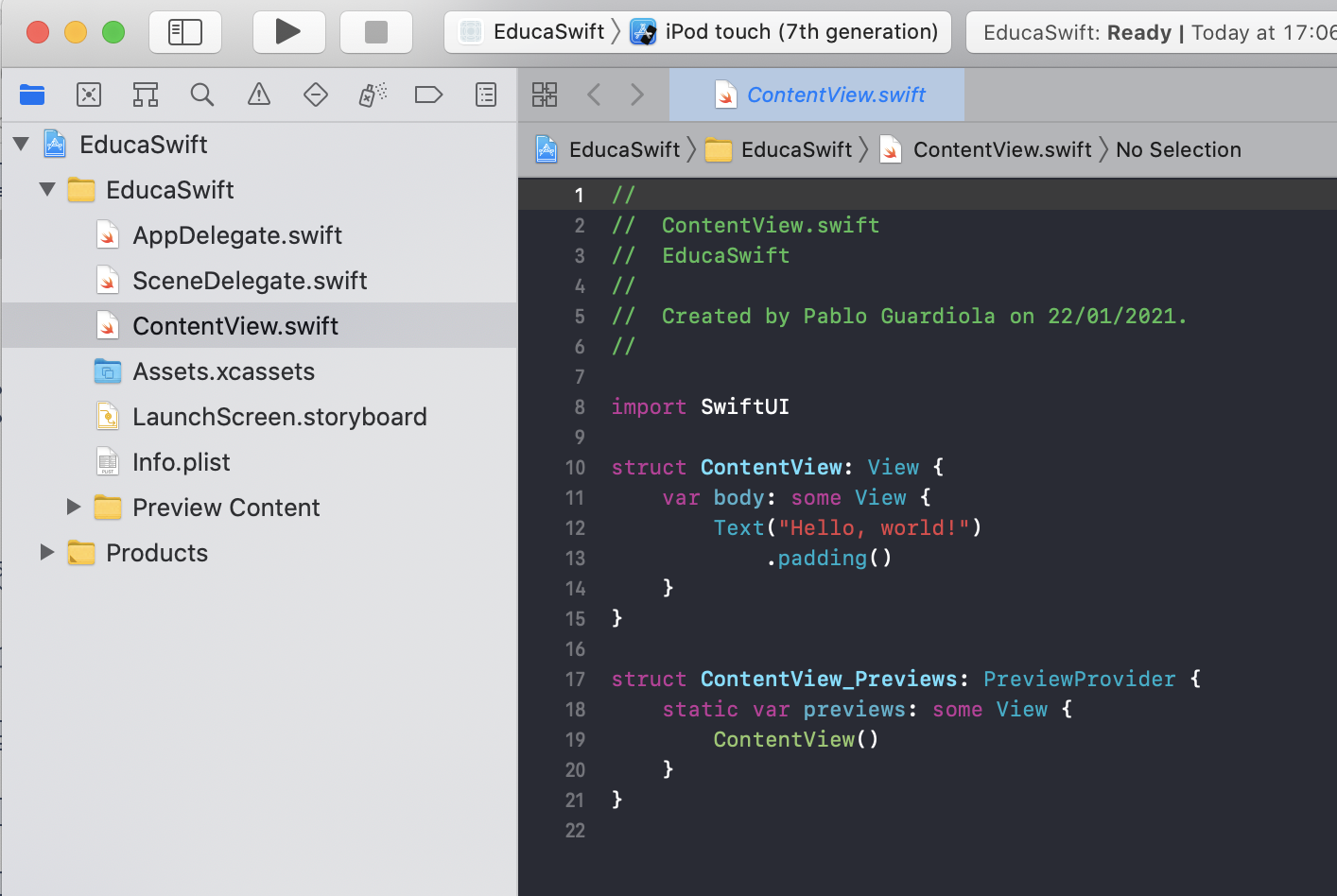
Task: Click 'static var previews' declaration
Action: click(784, 709)
